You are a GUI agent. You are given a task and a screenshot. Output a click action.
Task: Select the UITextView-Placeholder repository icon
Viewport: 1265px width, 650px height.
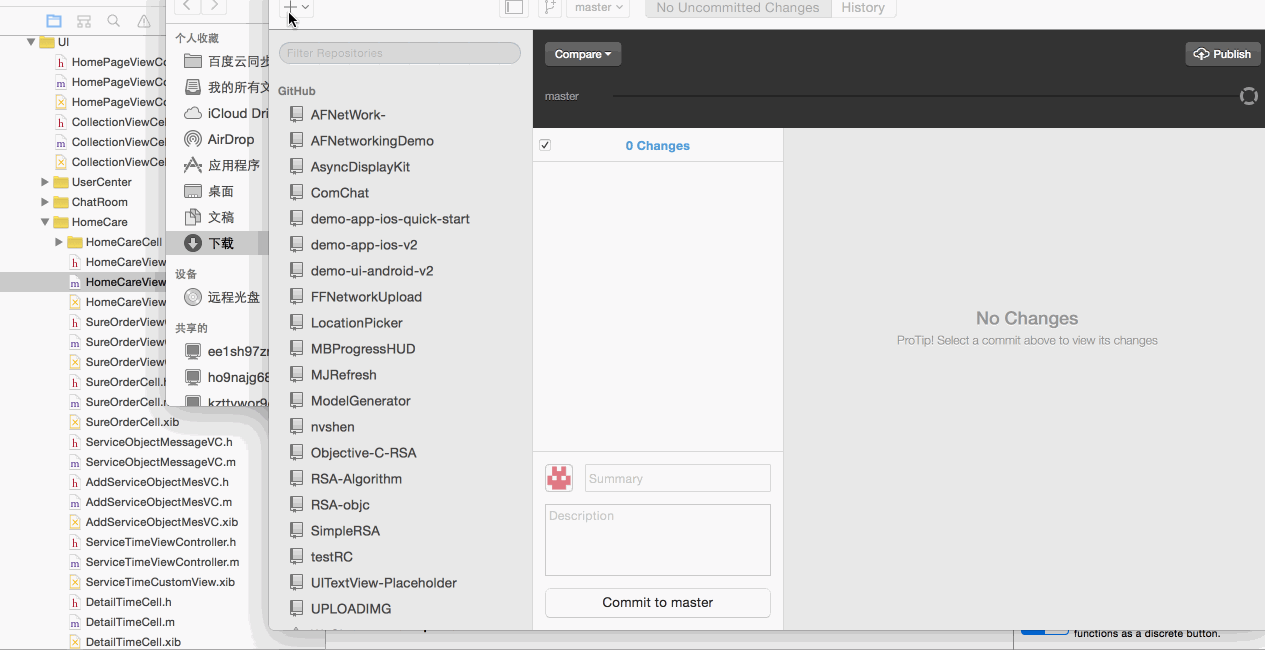click(296, 583)
